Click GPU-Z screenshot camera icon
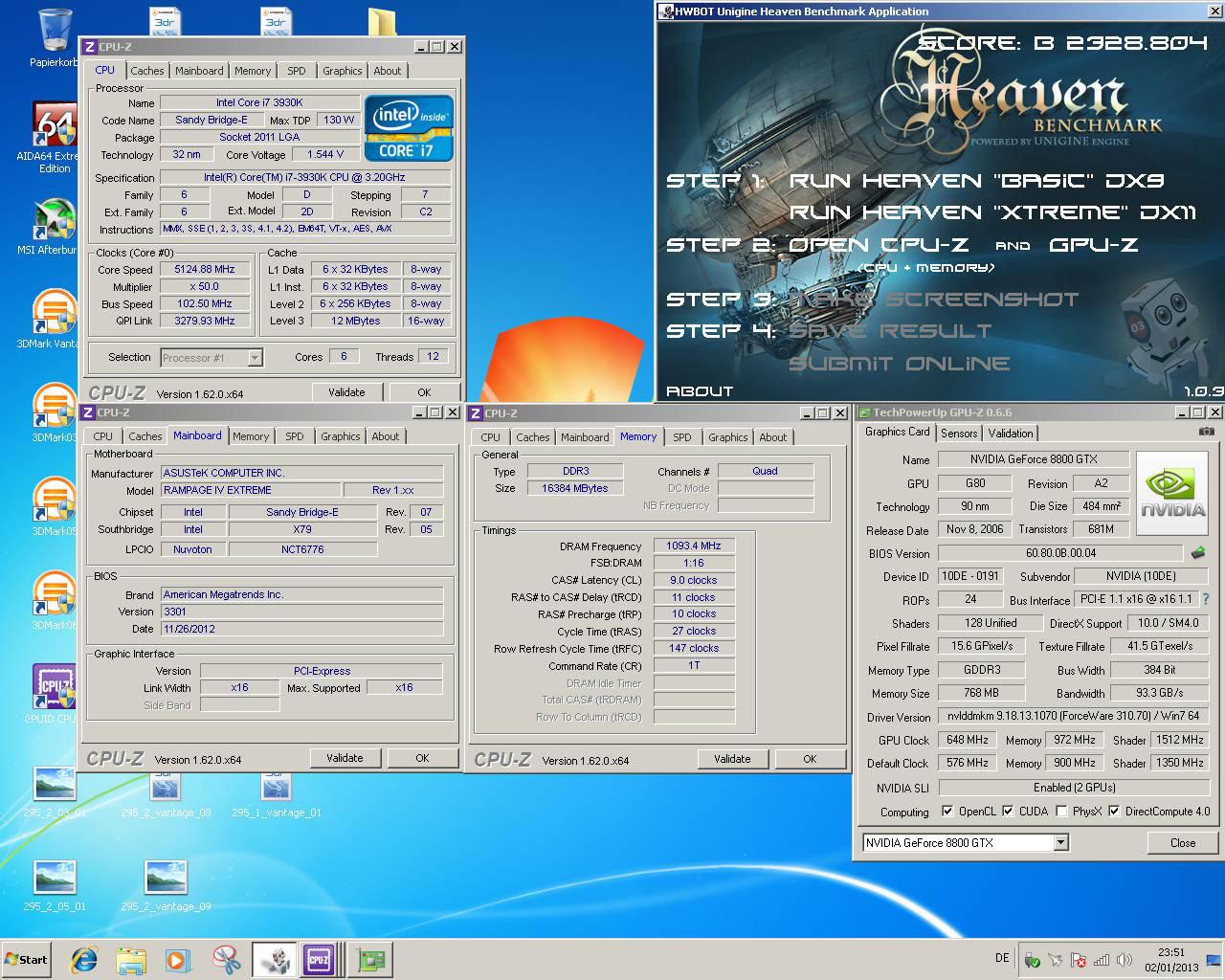1225x980 pixels. tap(1206, 432)
